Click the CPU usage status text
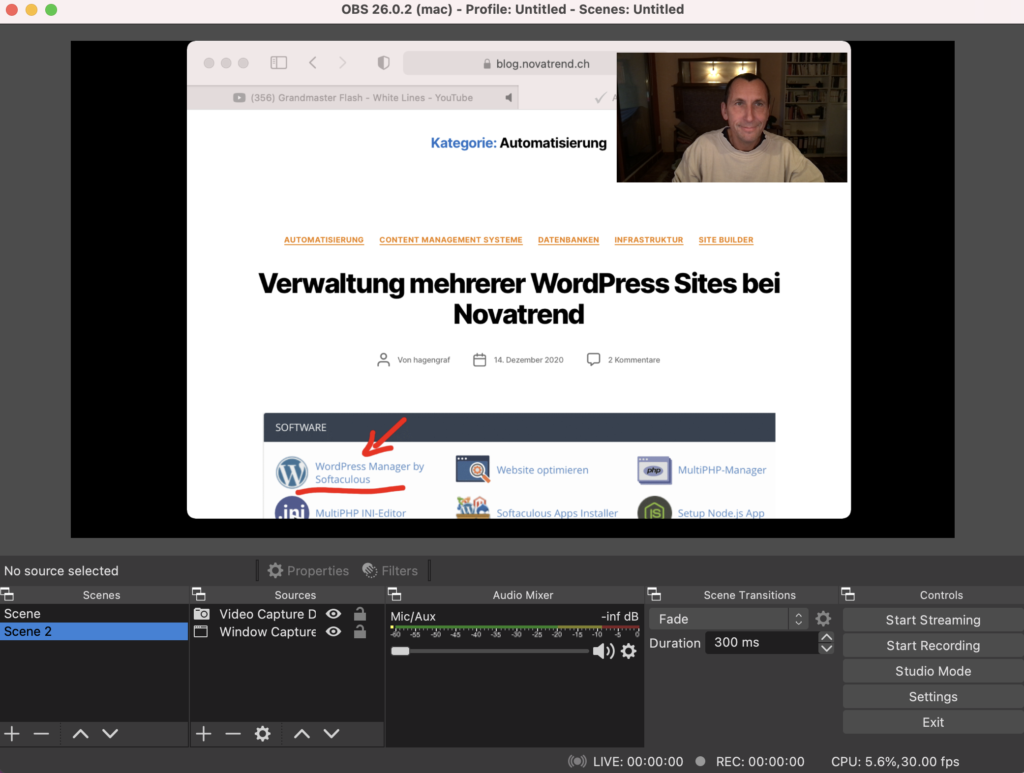The width and height of the screenshot is (1024, 773). pyautogui.click(x=895, y=761)
